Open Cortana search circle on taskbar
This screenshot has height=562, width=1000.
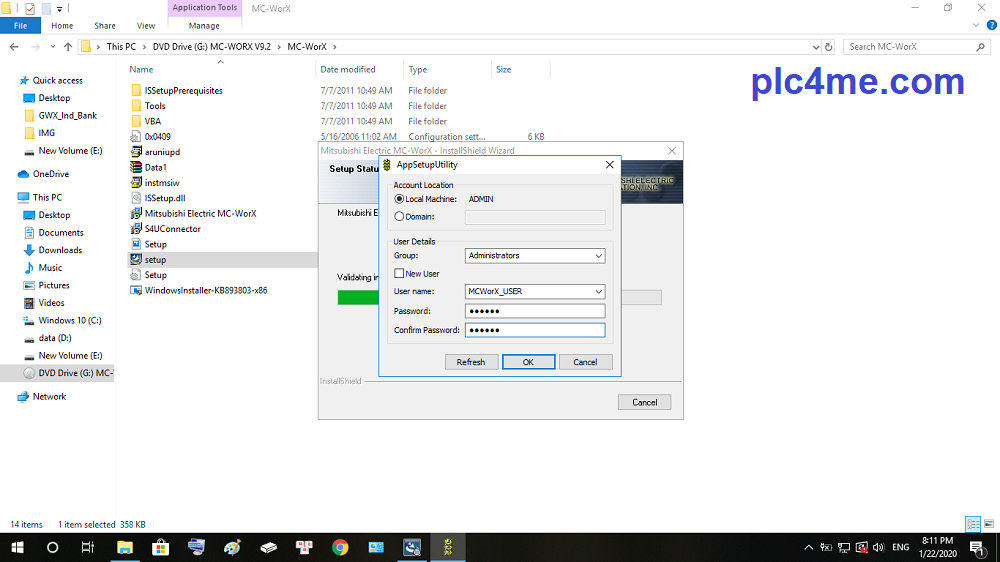[52, 547]
